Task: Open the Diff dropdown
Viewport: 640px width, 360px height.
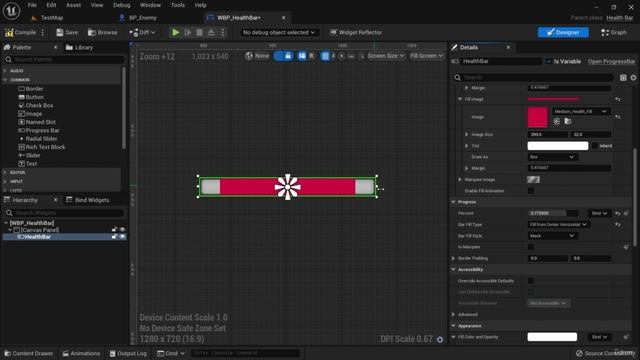Action: coord(142,32)
